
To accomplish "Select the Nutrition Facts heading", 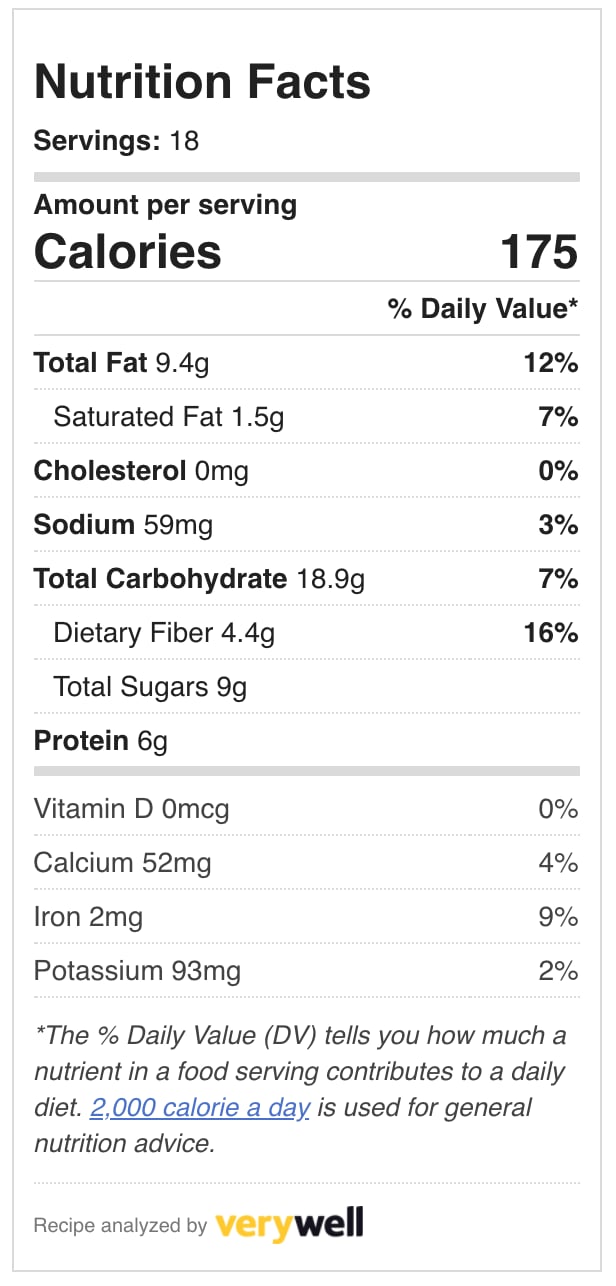I will click(x=202, y=82).
